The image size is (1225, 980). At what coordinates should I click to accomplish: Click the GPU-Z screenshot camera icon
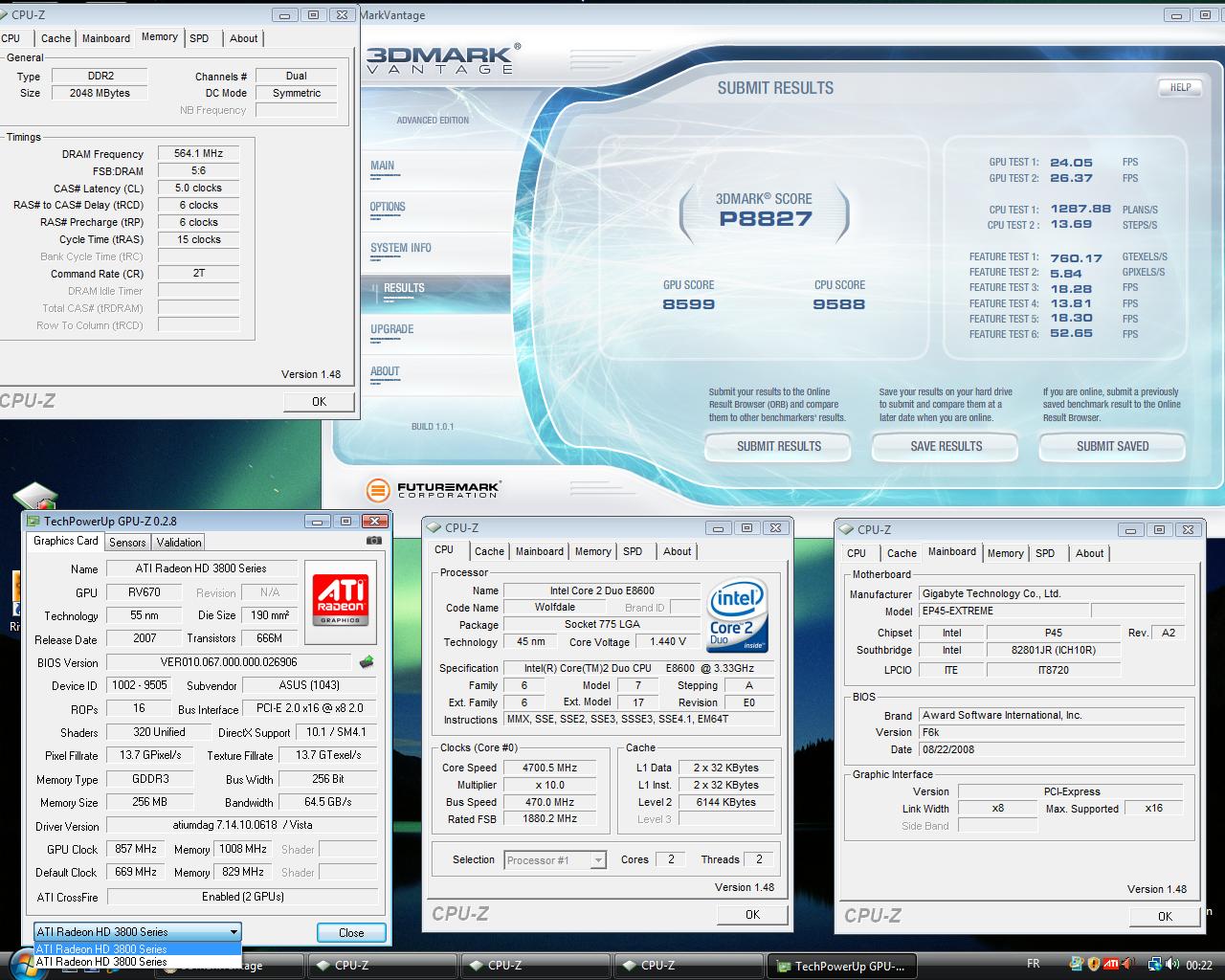point(374,541)
